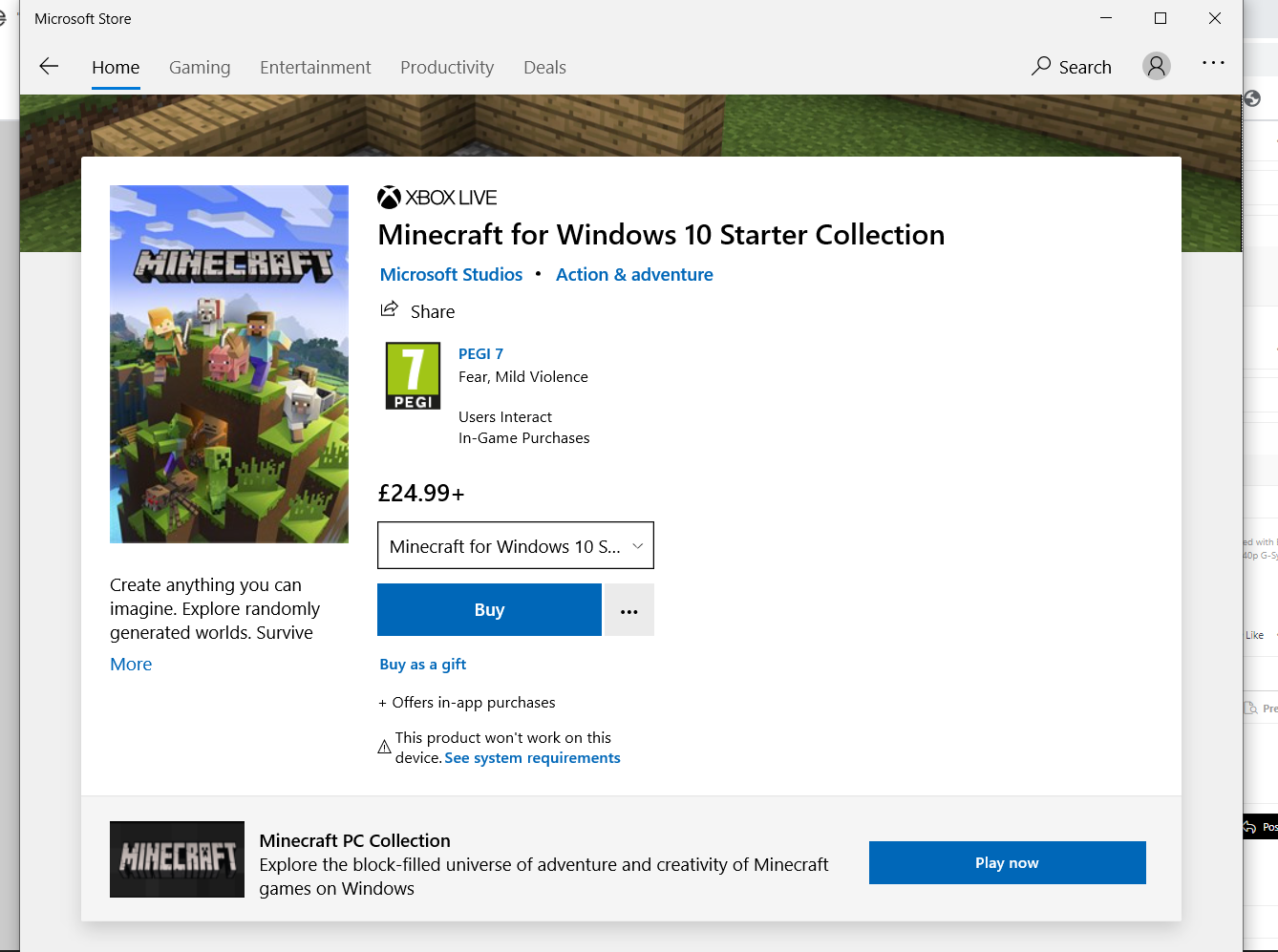Screen dimensions: 1278x952
Task: Click the £24.99+ price text
Action: tap(421, 494)
